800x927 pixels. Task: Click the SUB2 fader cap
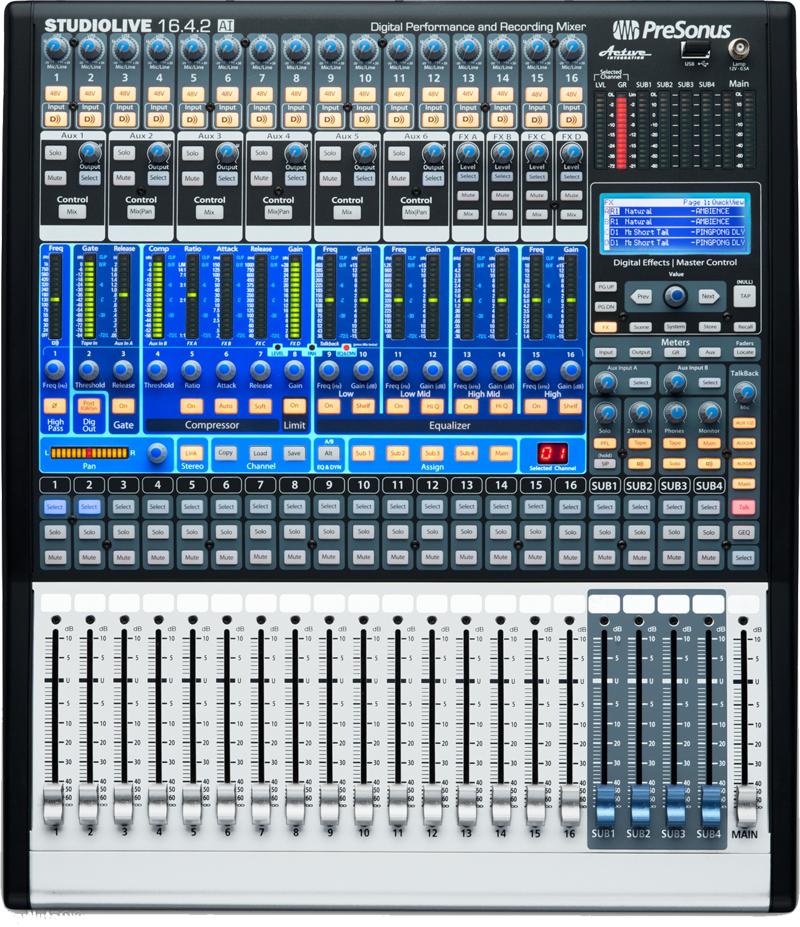(x=639, y=805)
